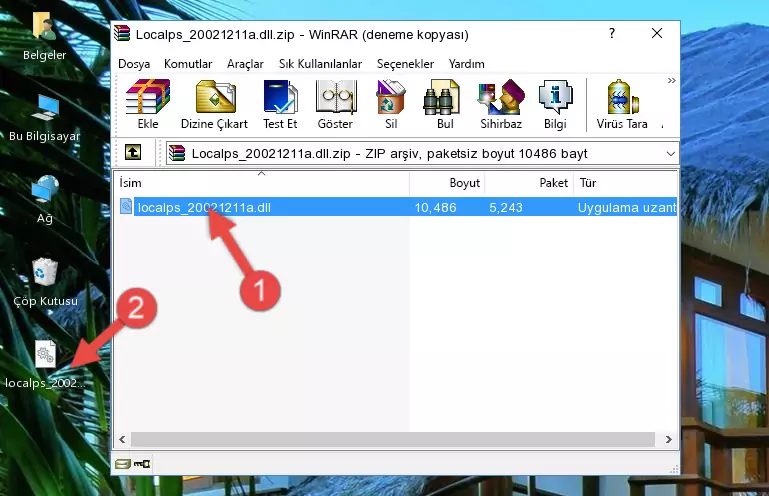Open the Dosya menu
The image size is (769, 496).
click(x=134, y=64)
